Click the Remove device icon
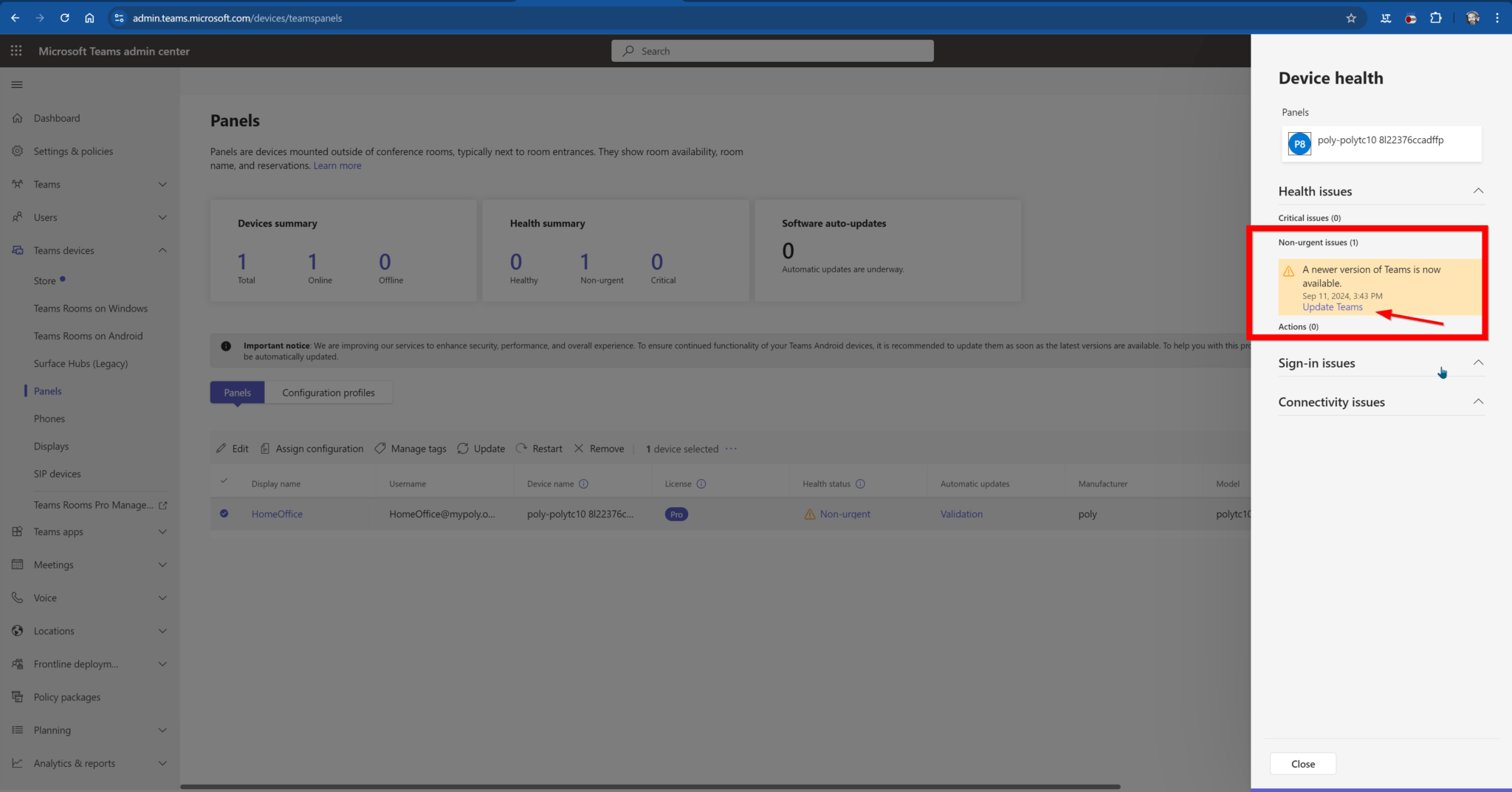The height and width of the screenshot is (792, 1512). 580,448
